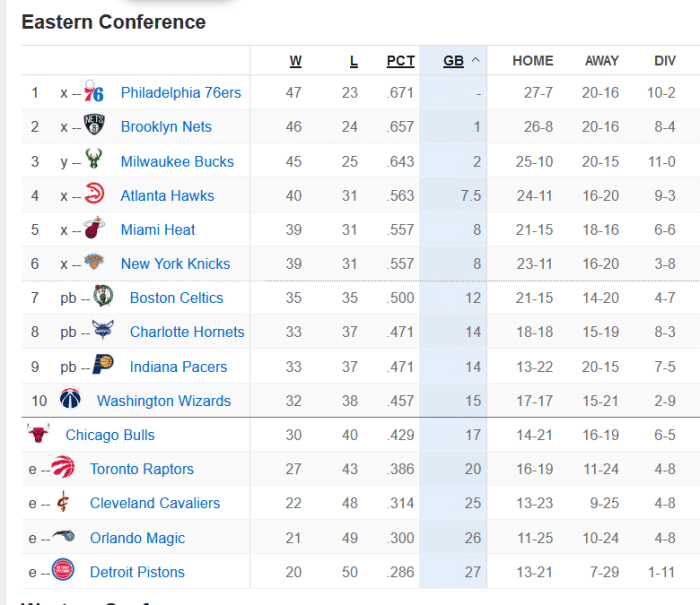Open the Indiana Pacers team link
Viewport: 700px width, 605px height.
pyautogui.click(x=178, y=367)
